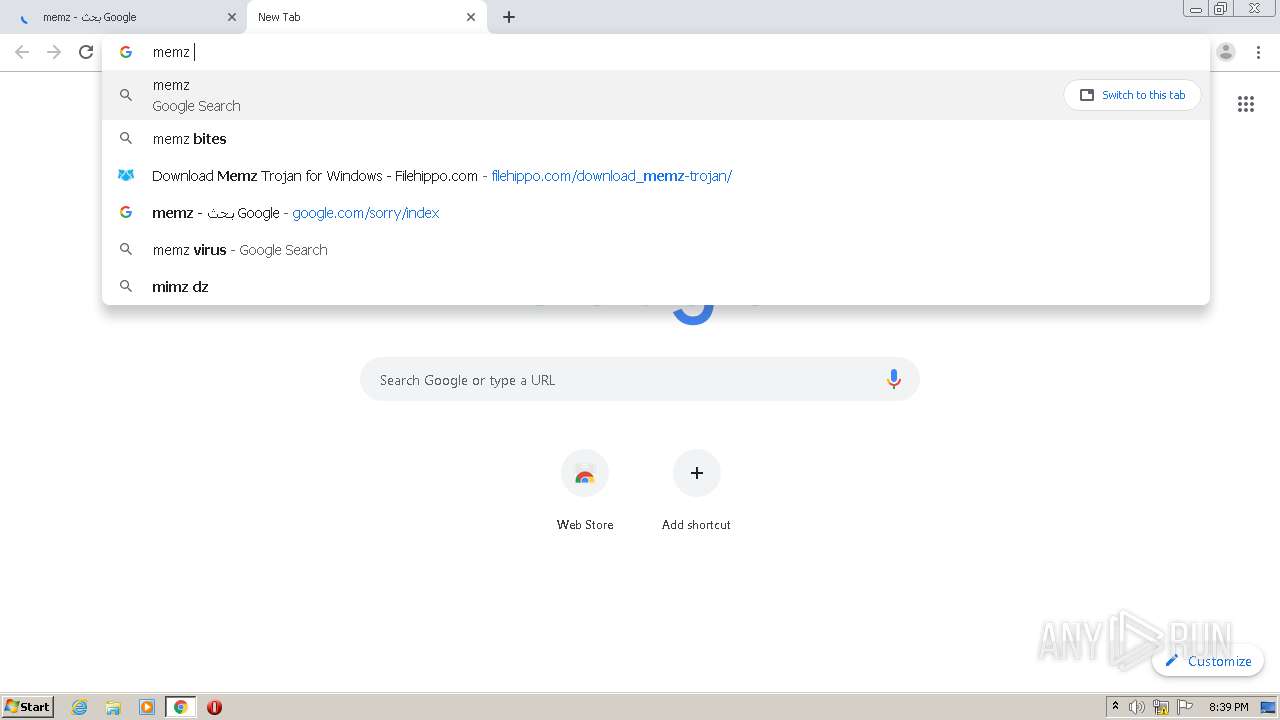The width and height of the screenshot is (1280, 720).
Task: Reload the current page
Action: coord(86,52)
